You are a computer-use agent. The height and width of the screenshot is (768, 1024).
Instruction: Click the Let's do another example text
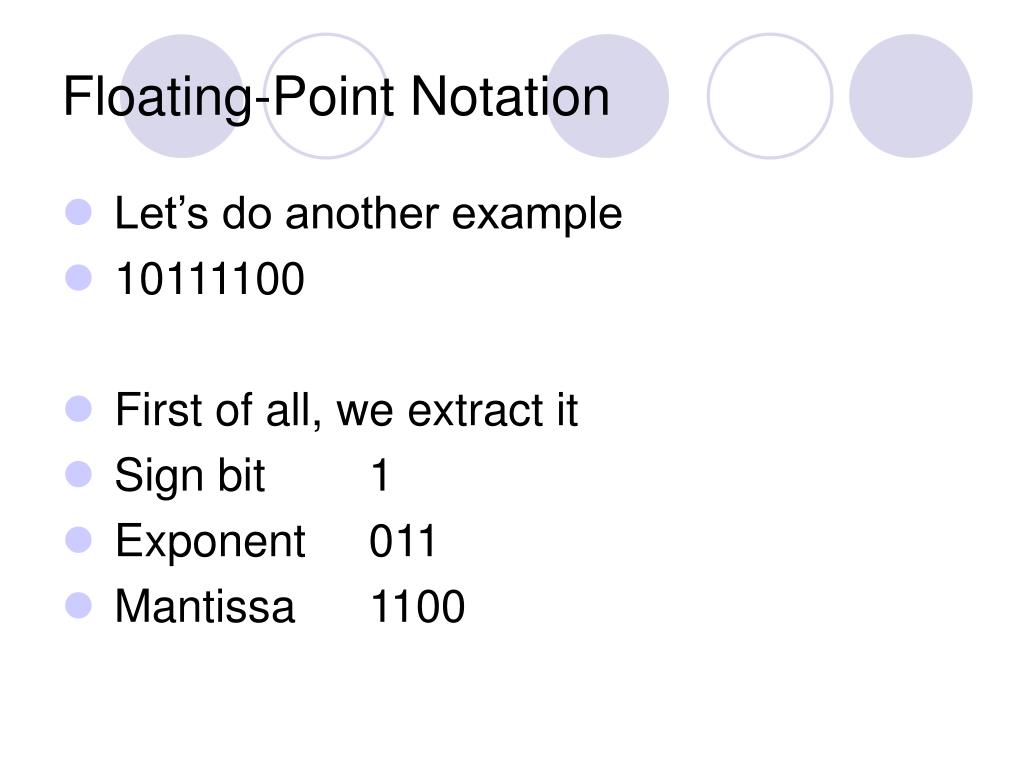click(368, 214)
